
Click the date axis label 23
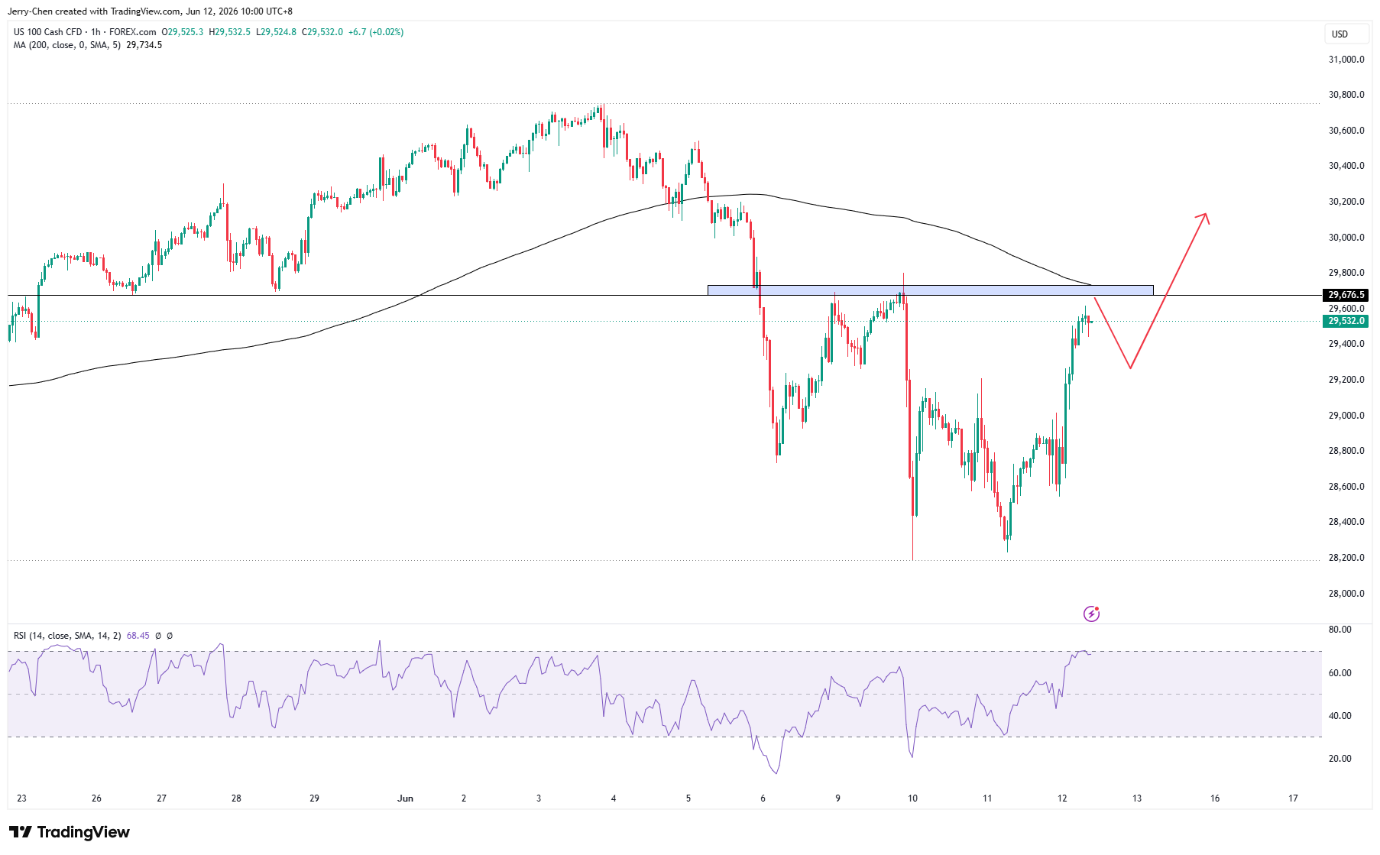23,799
